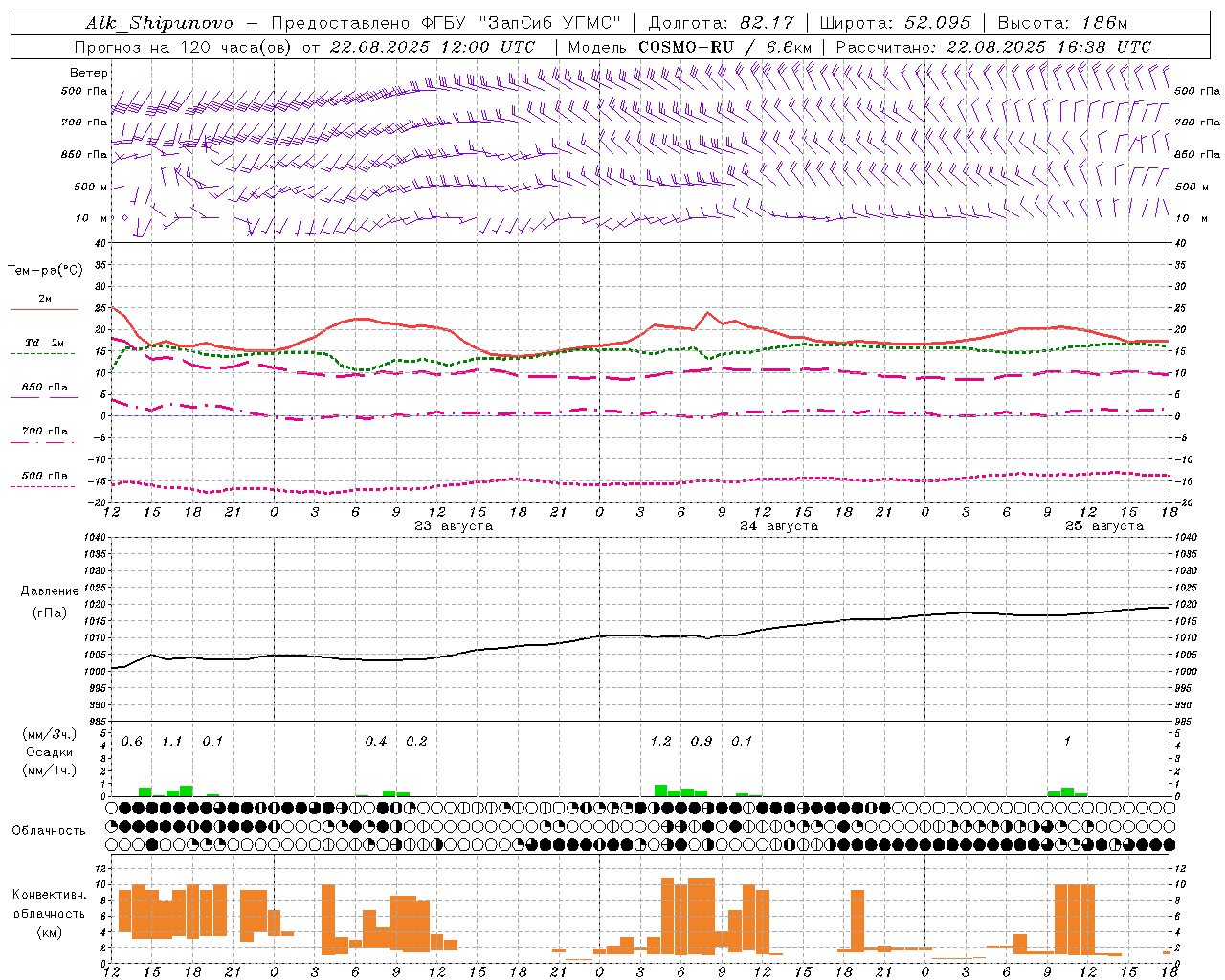Click the '25 августа' date label
The image size is (1225, 980).
1104,526
